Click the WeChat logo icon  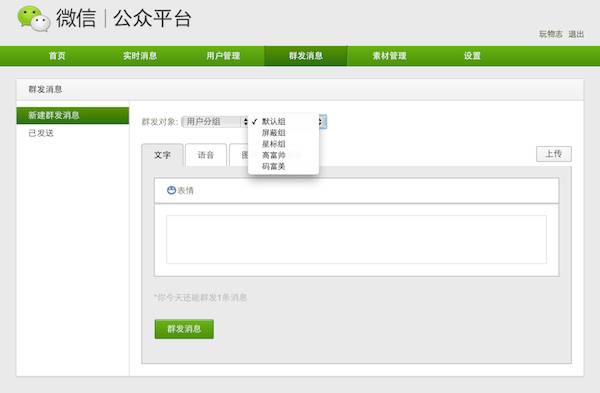point(34,18)
